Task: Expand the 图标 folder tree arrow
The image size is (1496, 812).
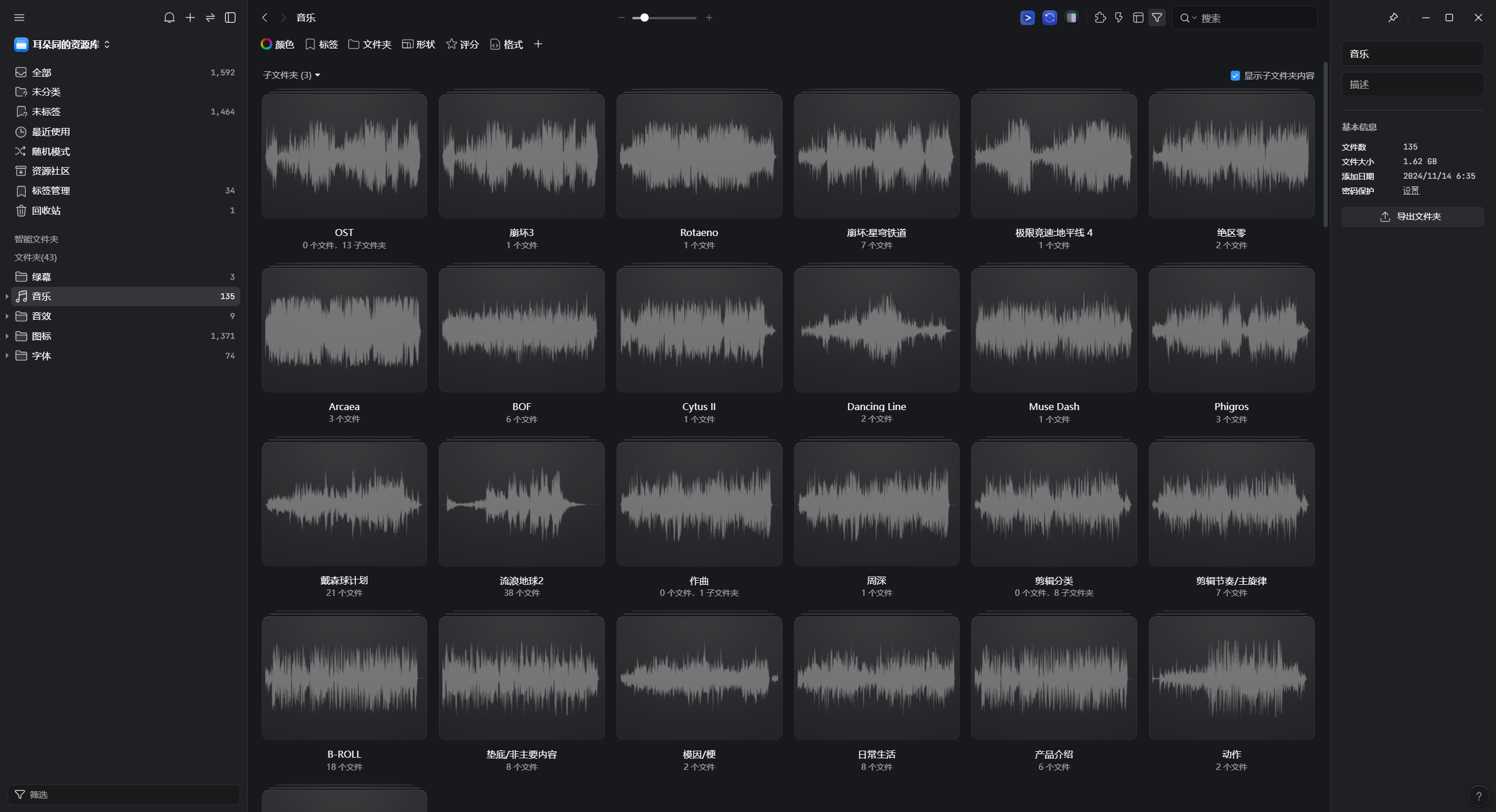Action: tap(6, 336)
